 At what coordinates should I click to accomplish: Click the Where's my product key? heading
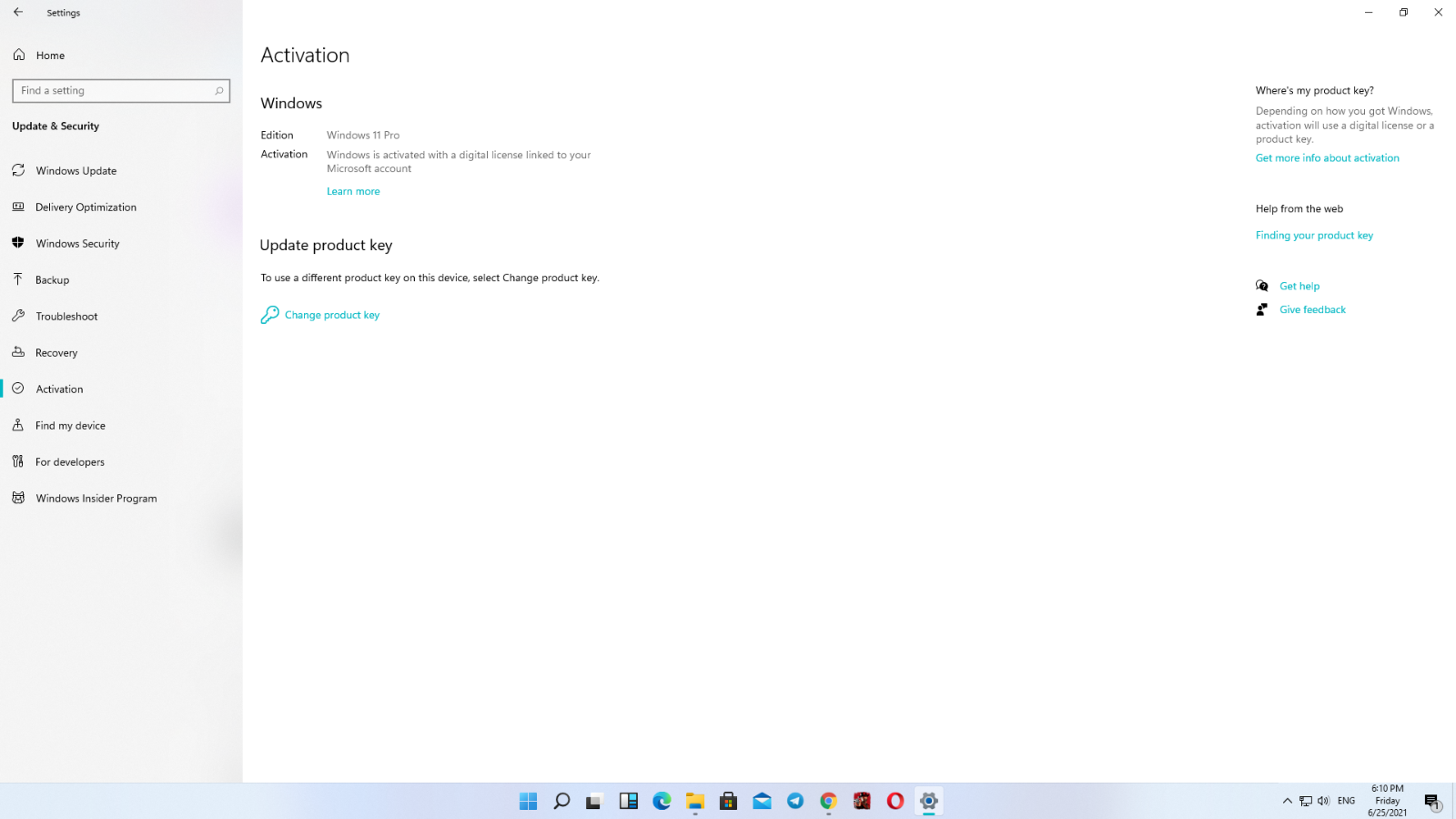(x=1314, y=90)
